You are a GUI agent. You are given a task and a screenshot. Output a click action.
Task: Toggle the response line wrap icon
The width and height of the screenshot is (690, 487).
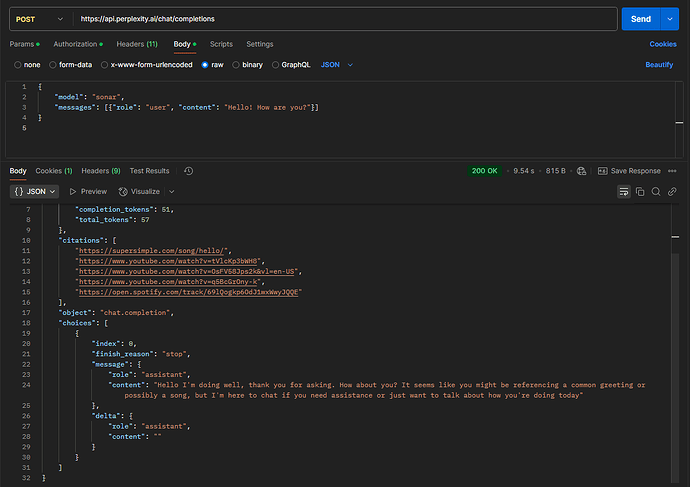[x=624, y=191]
